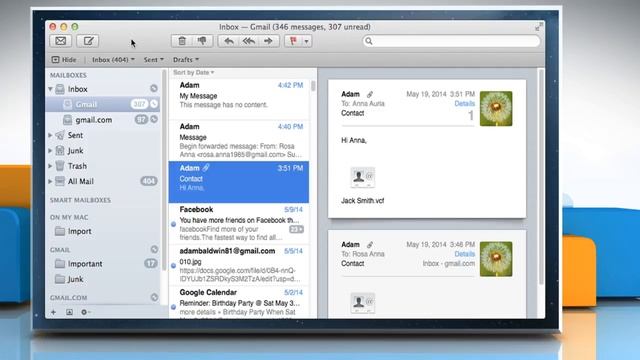Click activity indicator beside Inbox
This screenshot has height=360, width=640.
[154, 89]
